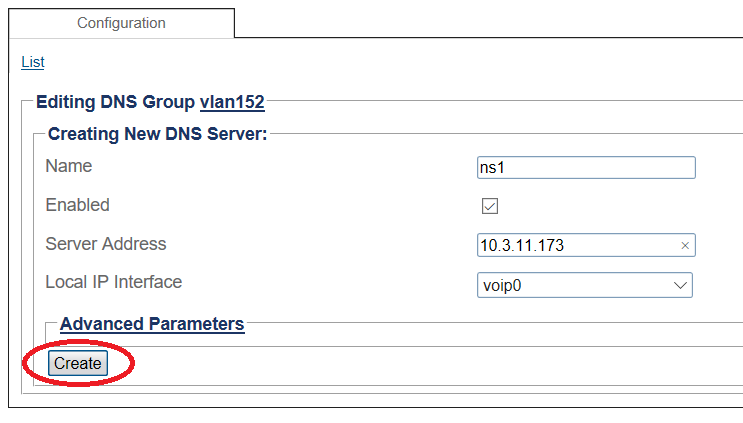Viewport: 743px width, 423px height.
Task: Clear the Server Address field with the X icon
Action: coord(685,245)
